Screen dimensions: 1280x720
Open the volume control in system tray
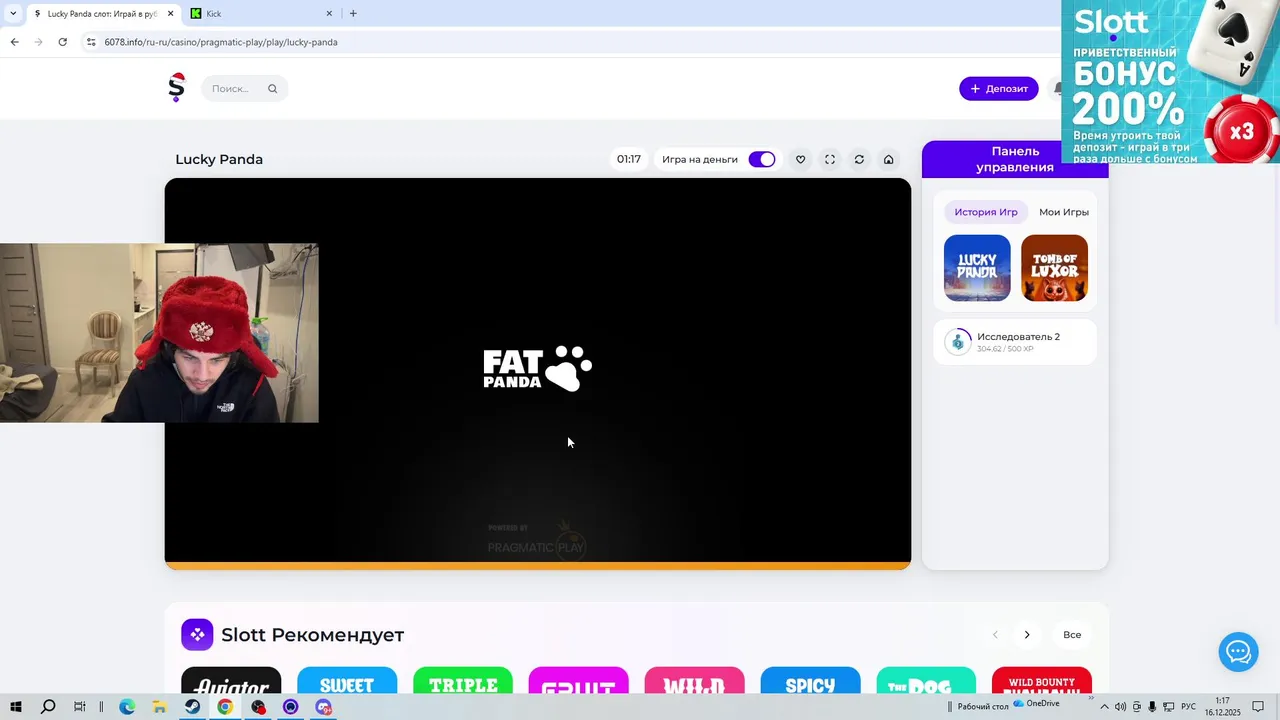(1120, 707)
